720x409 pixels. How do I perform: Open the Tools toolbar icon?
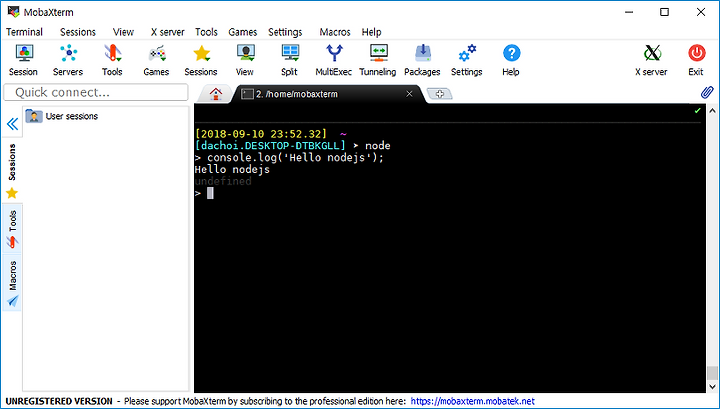pos(112,60)
